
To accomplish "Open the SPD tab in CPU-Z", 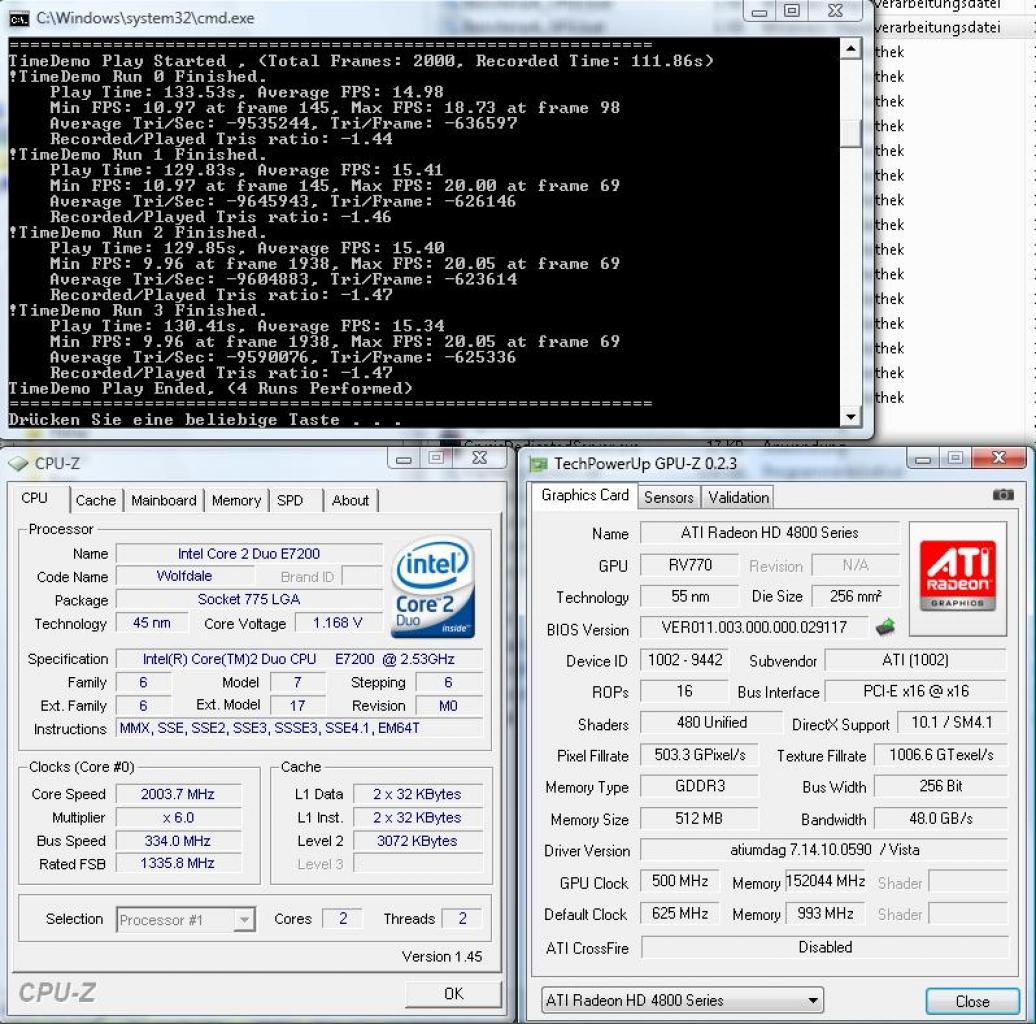I will [290, 501].
